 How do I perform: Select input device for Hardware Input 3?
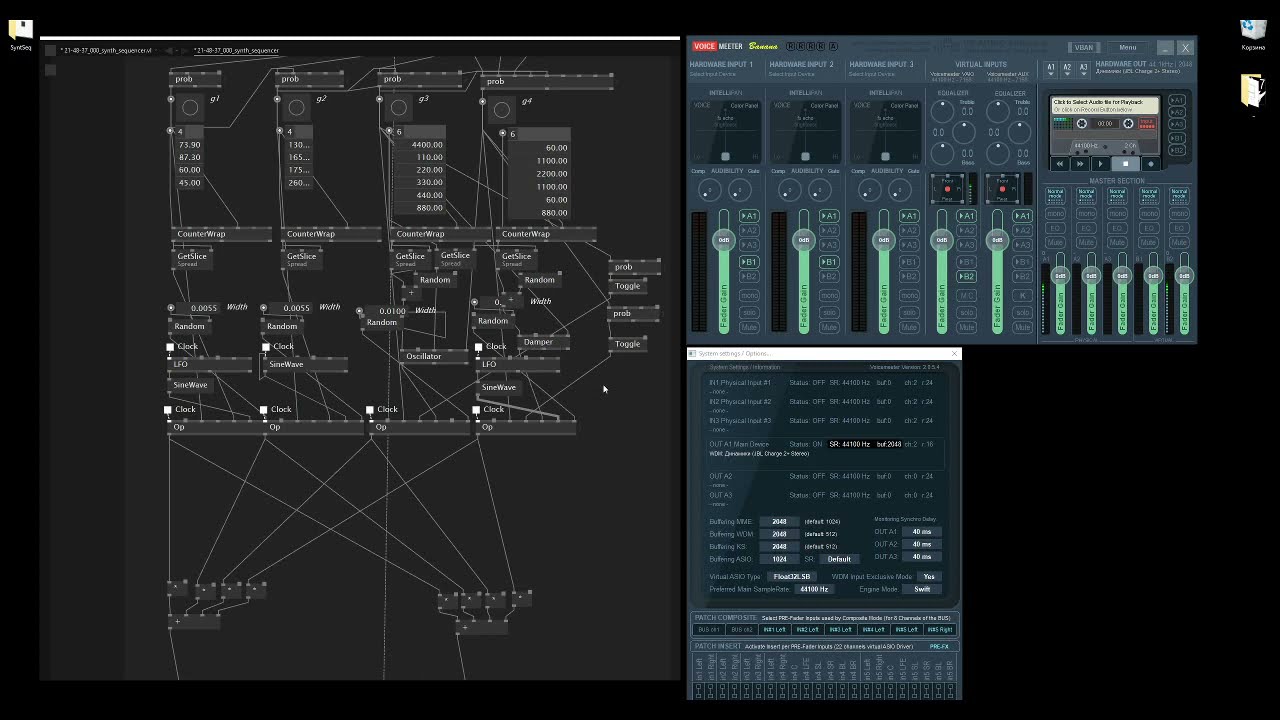872,74
